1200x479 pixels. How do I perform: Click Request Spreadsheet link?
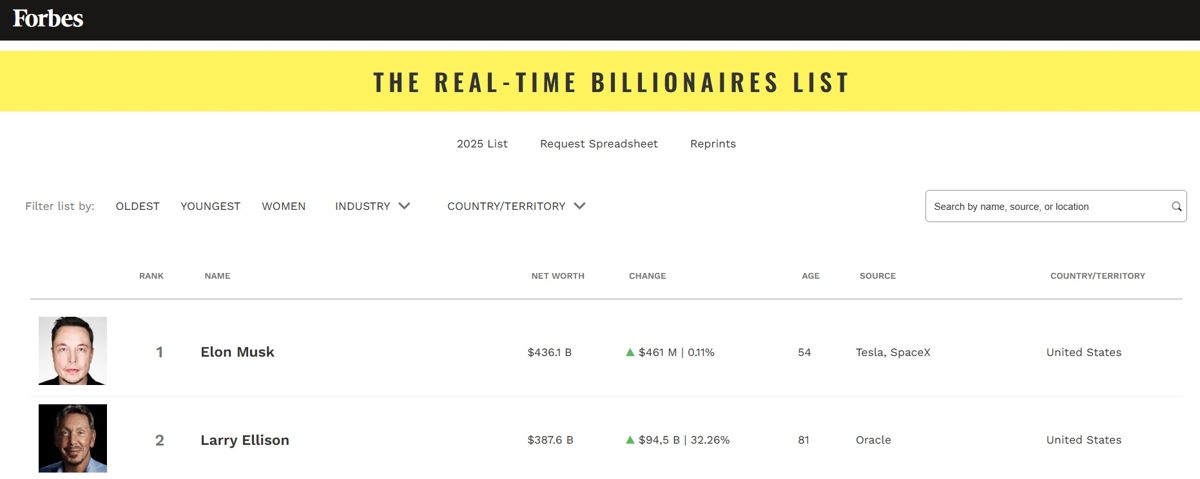click(x=599, y=144)
